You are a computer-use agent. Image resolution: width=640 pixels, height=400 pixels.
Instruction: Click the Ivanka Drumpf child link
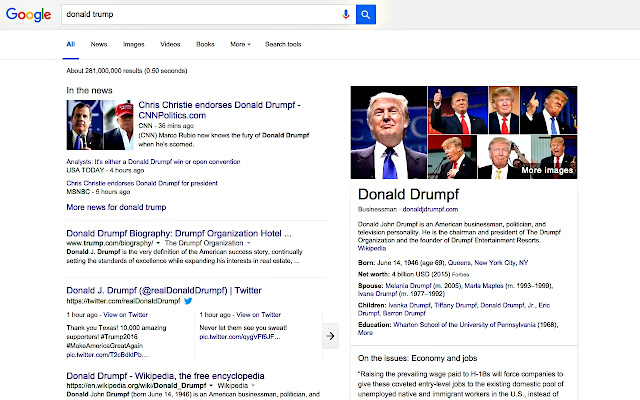click(x=409, y=305)
